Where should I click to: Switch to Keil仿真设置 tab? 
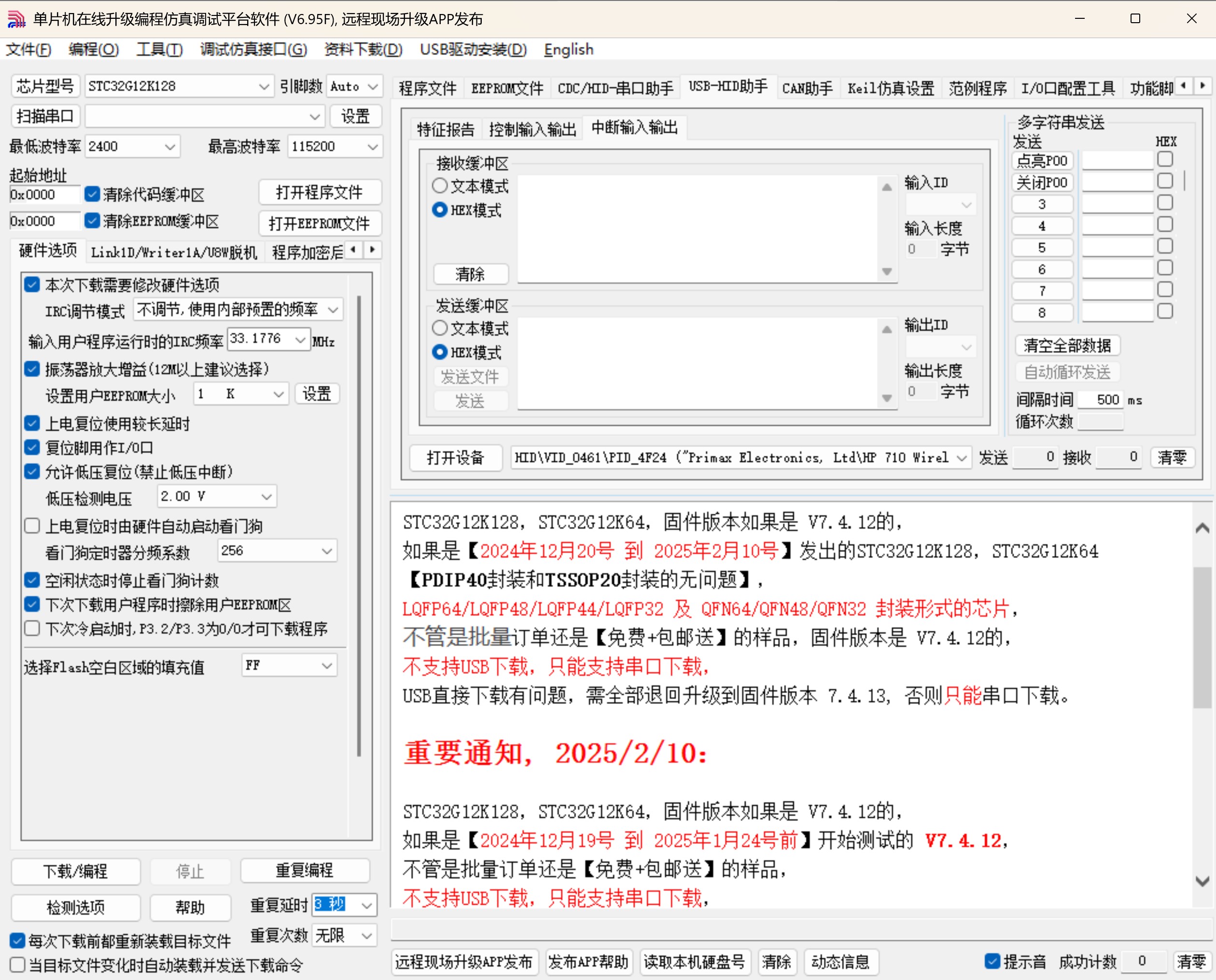click(x=891, y=88)
